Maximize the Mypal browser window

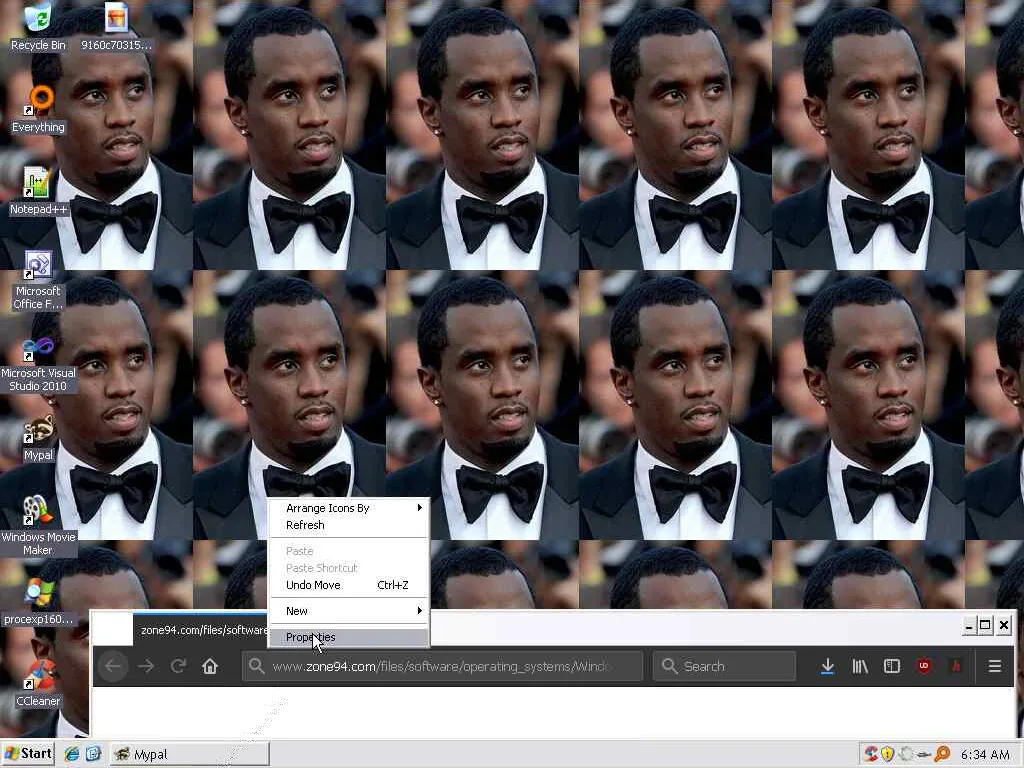click(x=985, y=626)
